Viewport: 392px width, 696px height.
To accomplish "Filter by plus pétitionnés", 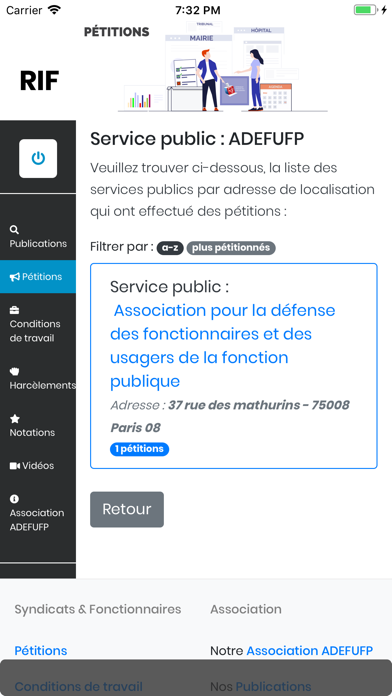I will 231,248.
